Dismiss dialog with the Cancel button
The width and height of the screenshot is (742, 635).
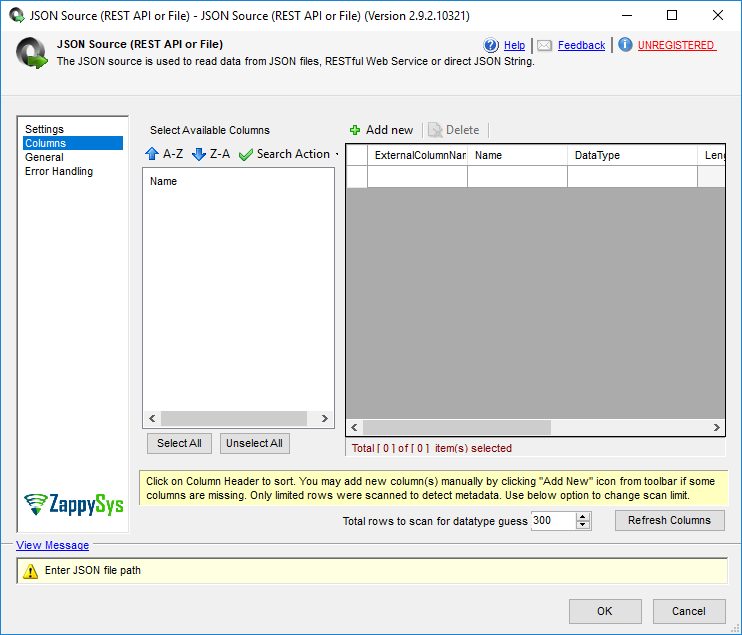pos(689,611)
